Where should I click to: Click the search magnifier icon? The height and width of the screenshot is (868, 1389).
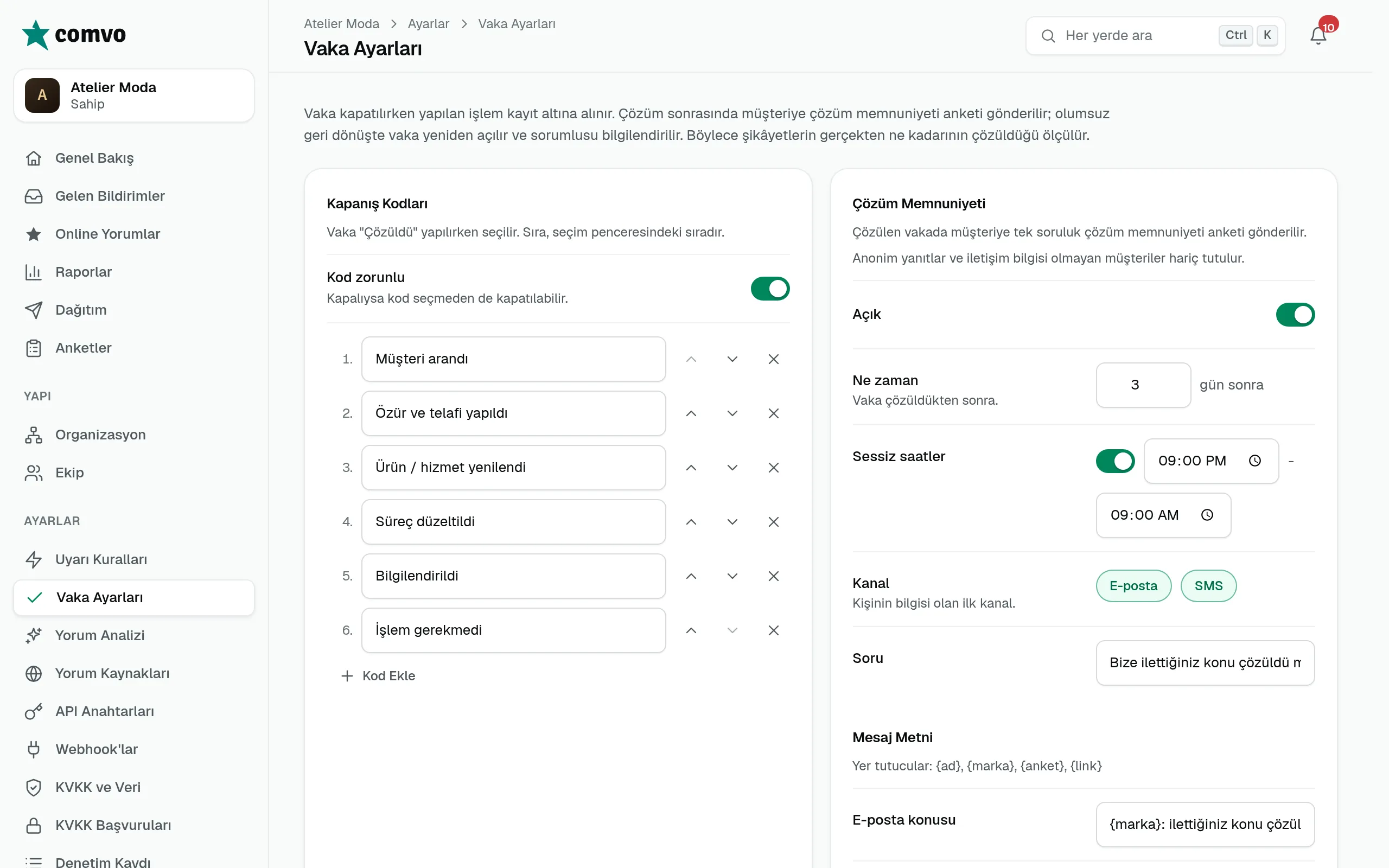coord(1048,36)
